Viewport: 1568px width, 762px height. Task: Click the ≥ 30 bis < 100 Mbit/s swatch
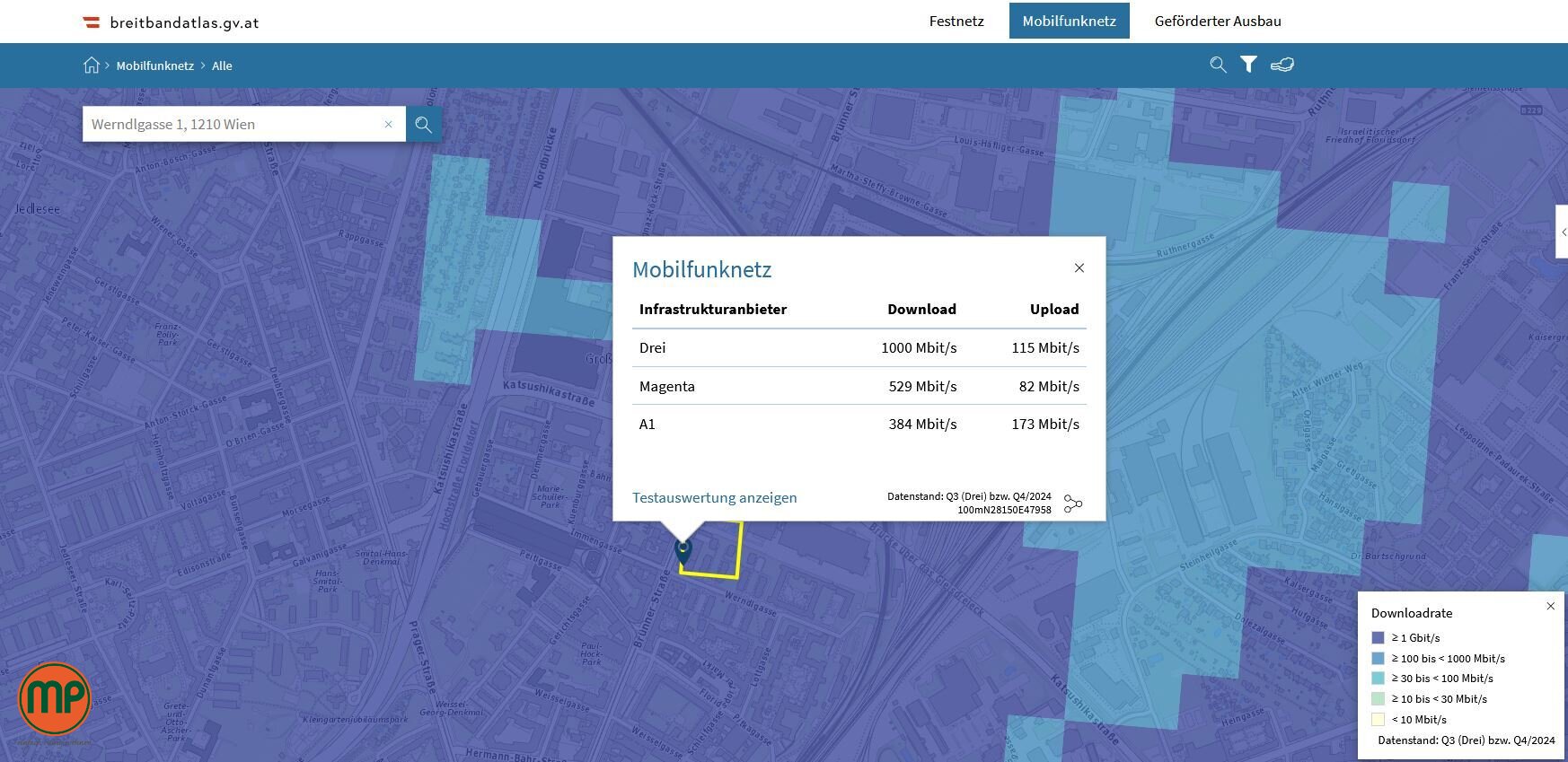pos(1378,679)
